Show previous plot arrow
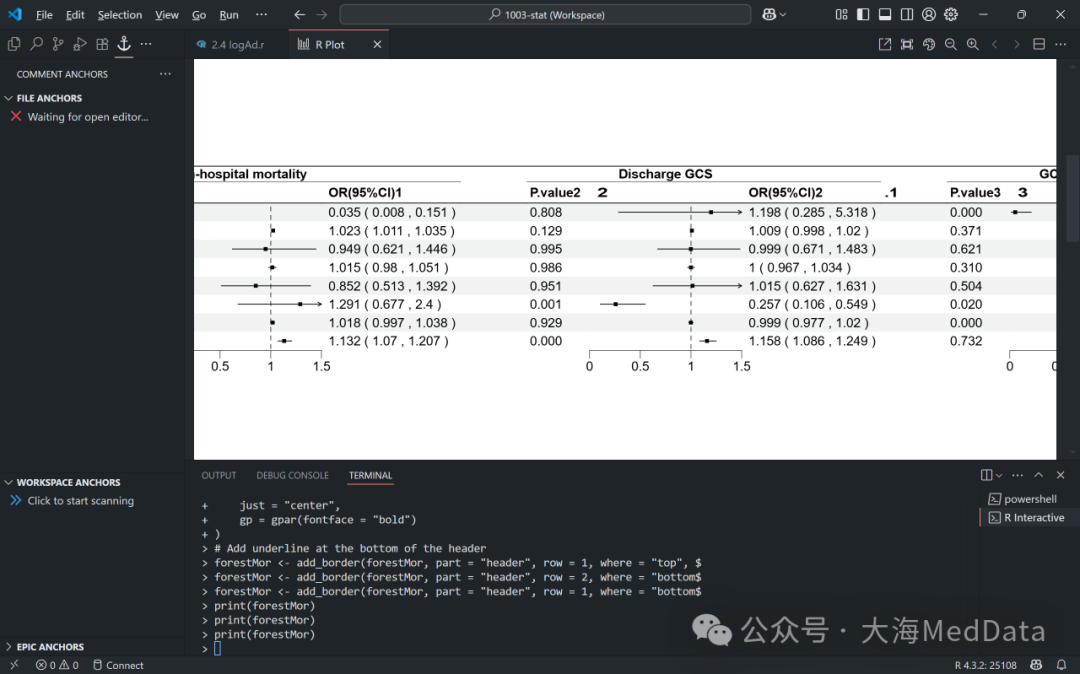1080x674 pixels. (995, 44)
